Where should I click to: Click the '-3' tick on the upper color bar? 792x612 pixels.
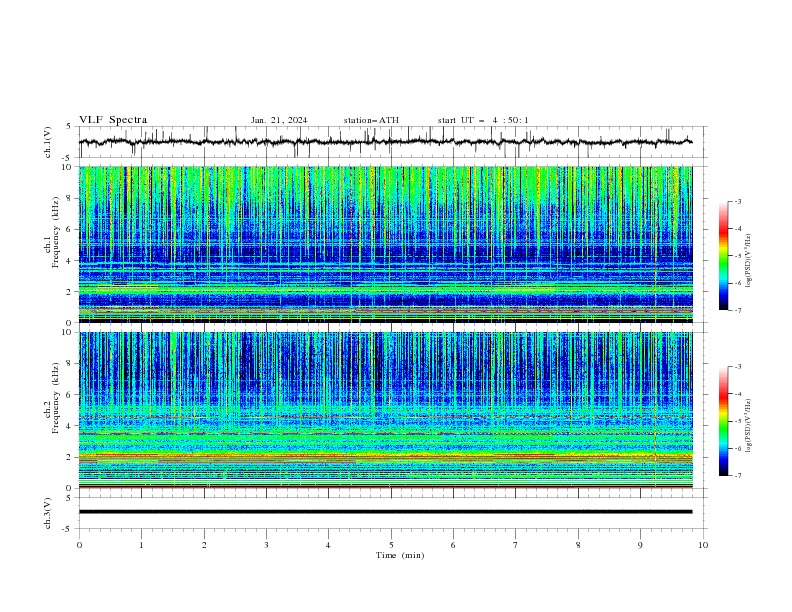pyautogui.click(x=737, y=201)
